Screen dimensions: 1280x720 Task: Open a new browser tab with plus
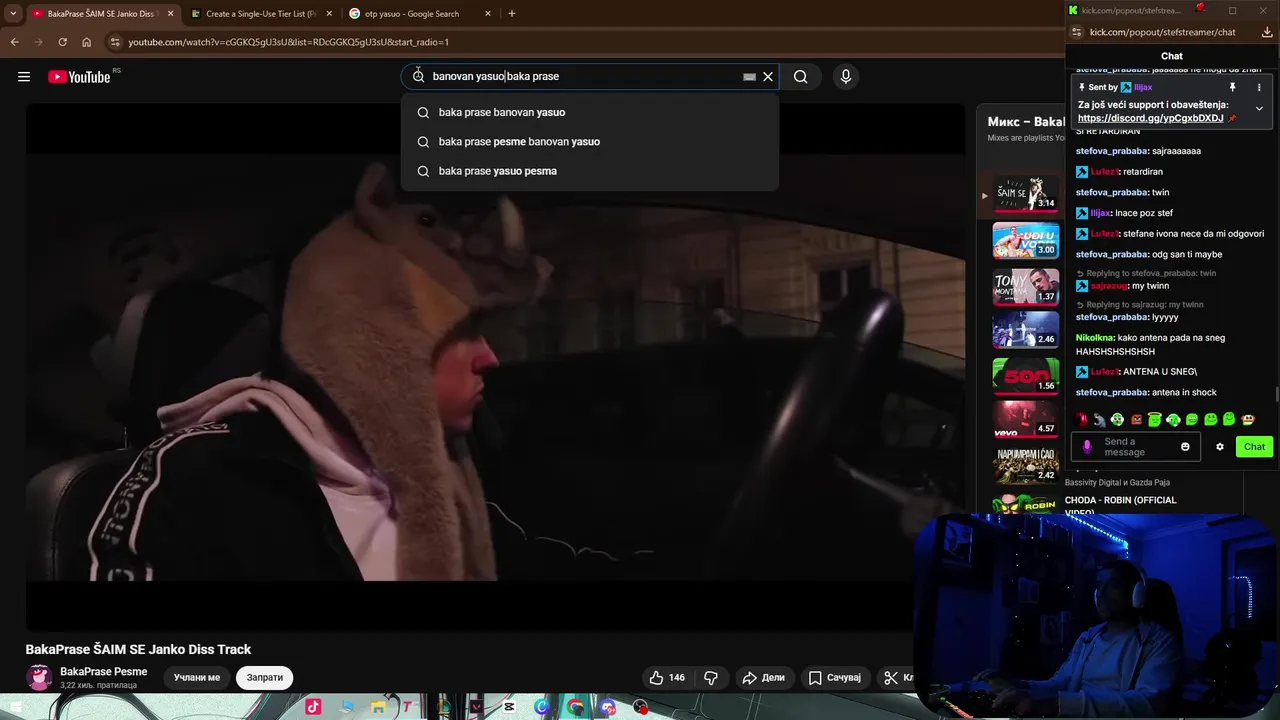pyautogui.click(x=512, y=14)
